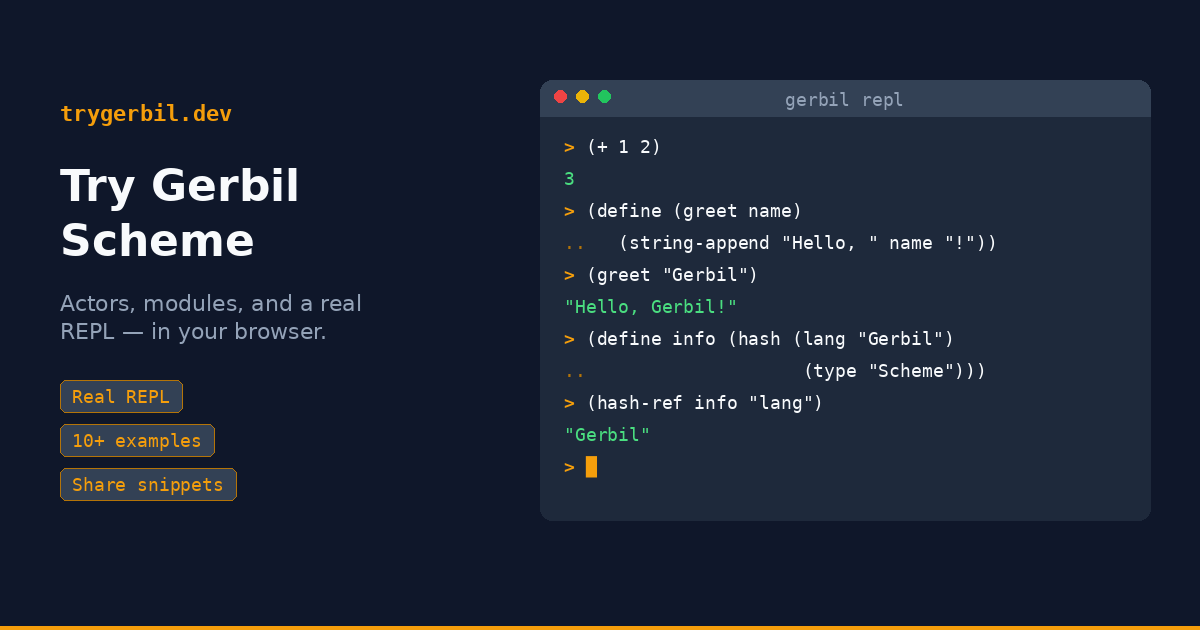Click the continuation dots before (type "Scheme") line

(x=574, y=372)
